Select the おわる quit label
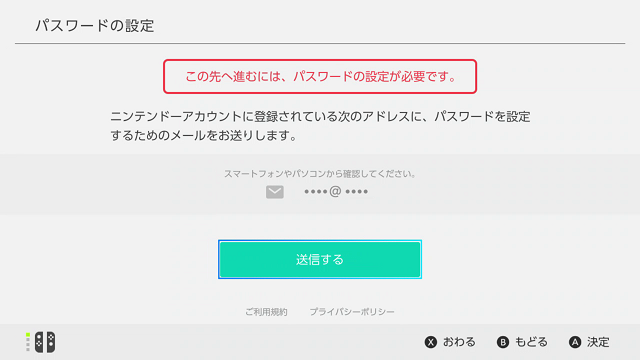Image resolution: width=640 pixels, height=360 pixels. coord(459,342)
